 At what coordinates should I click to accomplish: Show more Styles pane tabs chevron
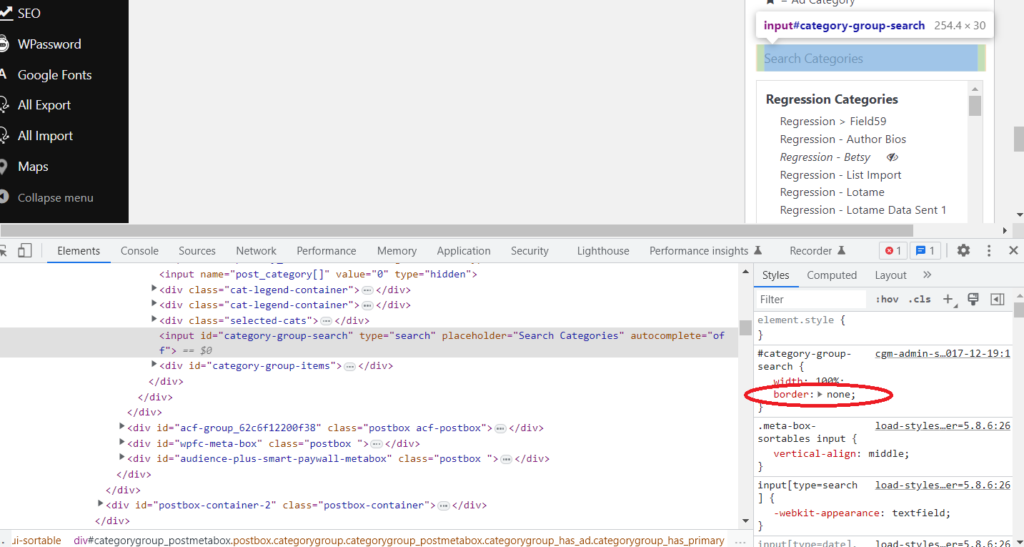(927, 275)
